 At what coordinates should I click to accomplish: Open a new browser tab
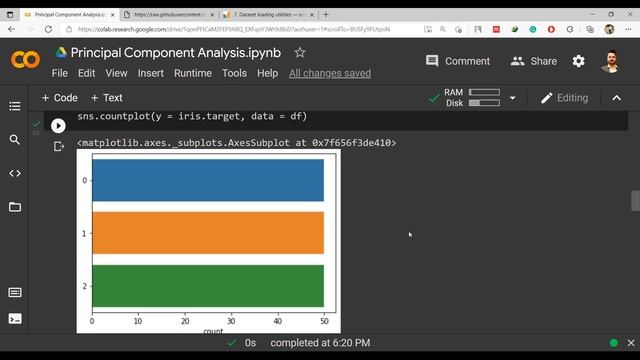326,15
